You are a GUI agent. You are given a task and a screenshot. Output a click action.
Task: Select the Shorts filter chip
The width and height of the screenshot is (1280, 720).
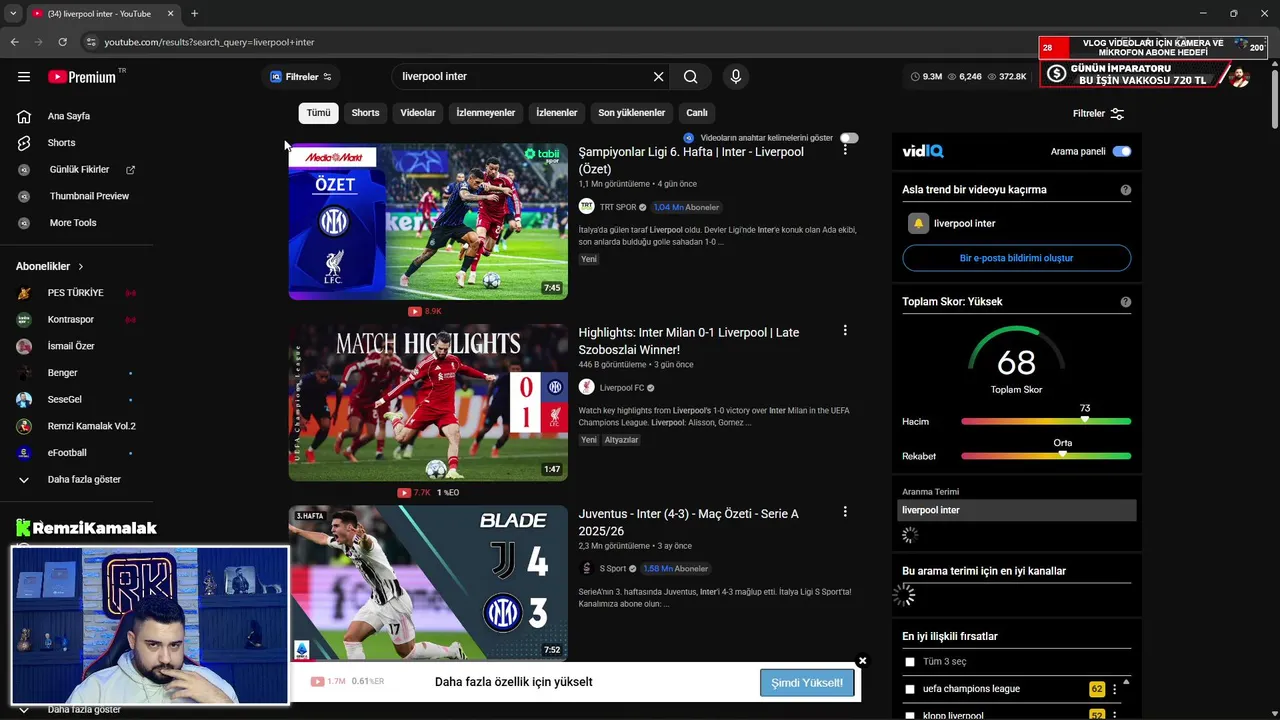click(365, 113)
